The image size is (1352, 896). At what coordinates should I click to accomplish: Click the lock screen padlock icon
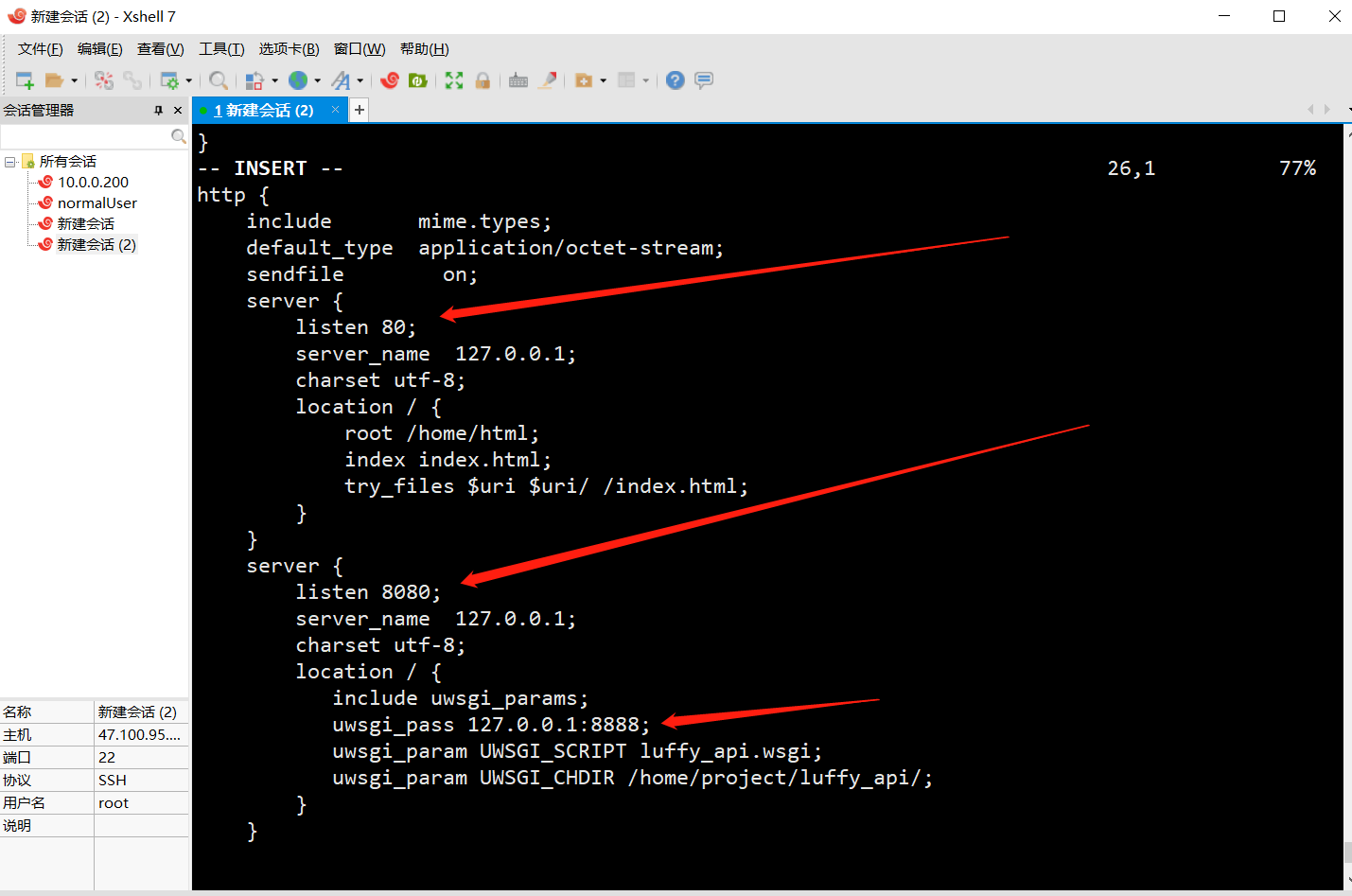tap(483, 80)
